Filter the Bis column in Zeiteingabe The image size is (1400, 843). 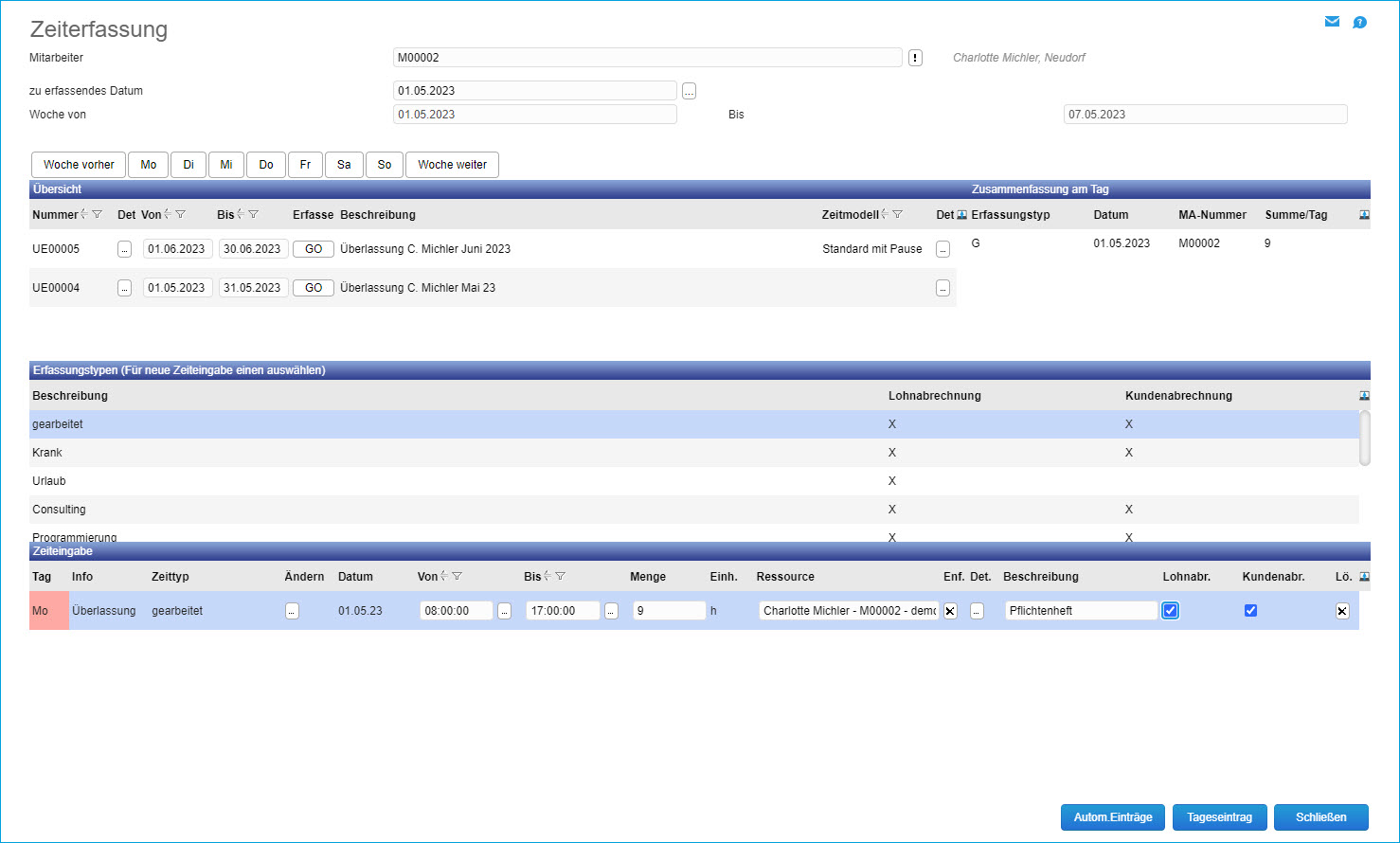pos(560,576)
